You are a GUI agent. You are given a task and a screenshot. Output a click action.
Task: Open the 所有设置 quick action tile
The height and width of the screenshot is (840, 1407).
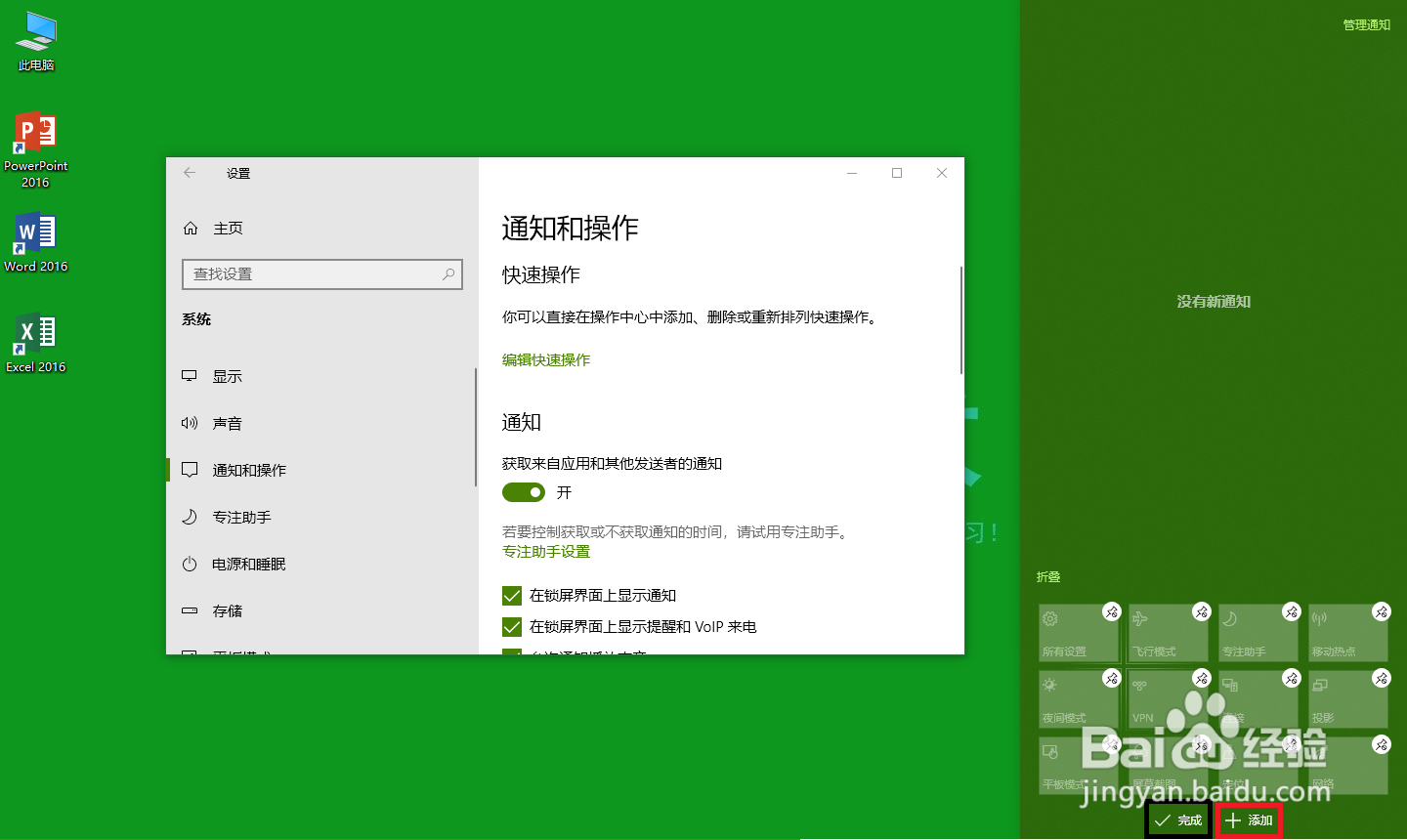point(1079,633)
